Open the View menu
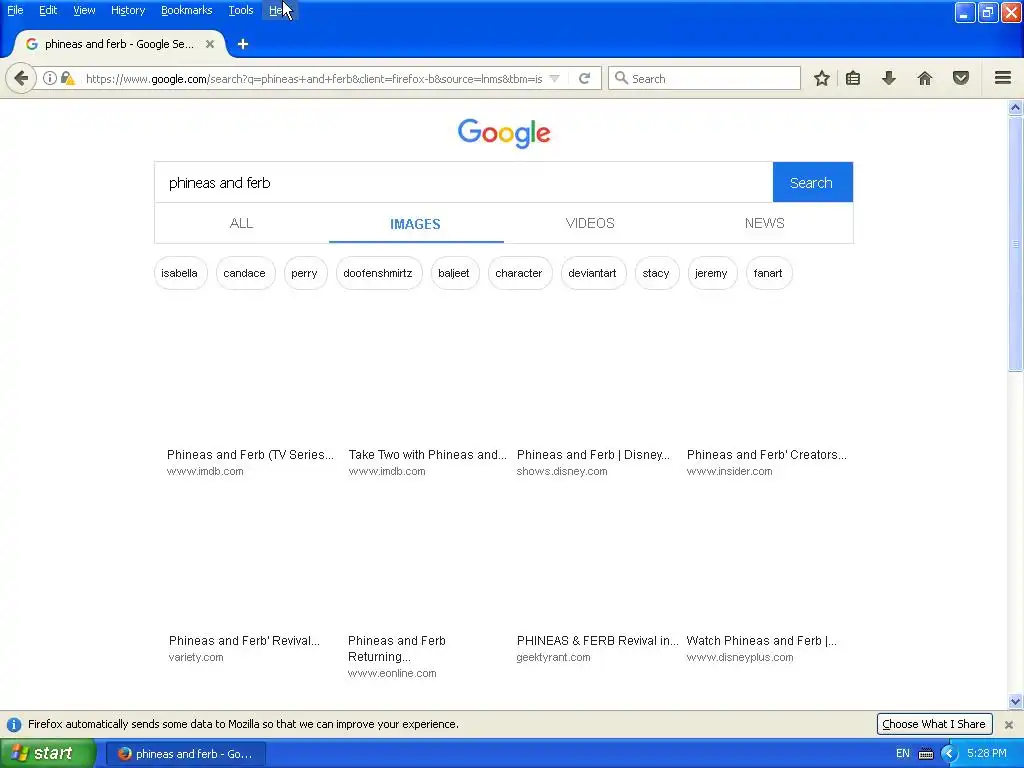The height and width of the screenshot is (768, 1024). 84,10
